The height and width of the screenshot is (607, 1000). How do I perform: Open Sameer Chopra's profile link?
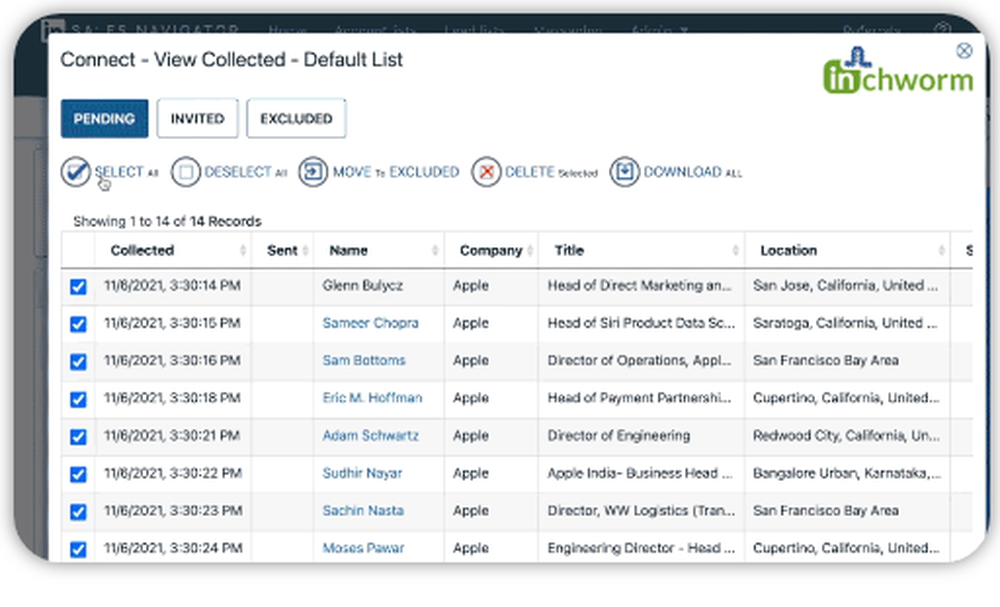[371, 323]
